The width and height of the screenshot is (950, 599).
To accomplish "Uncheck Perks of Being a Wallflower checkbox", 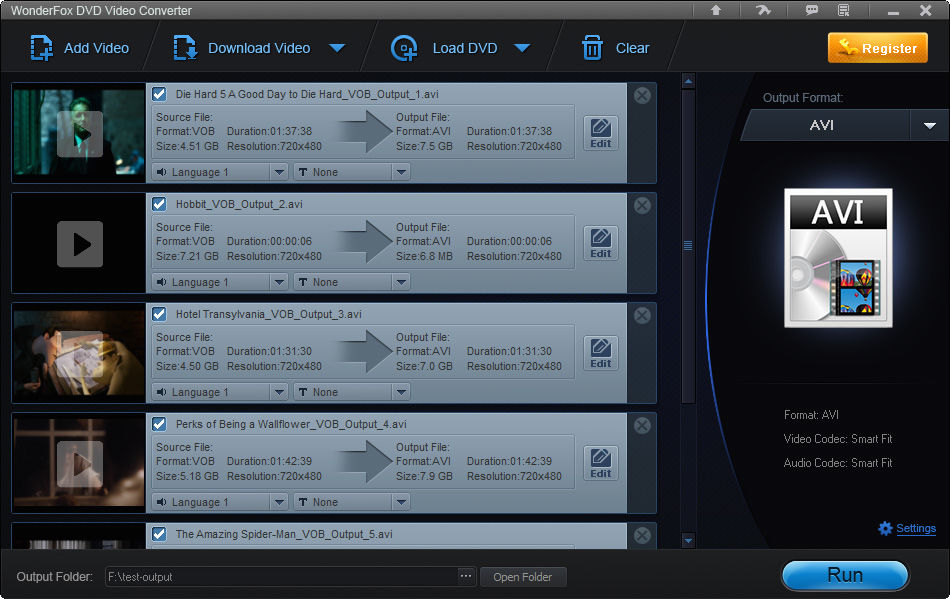I will 159,424.
